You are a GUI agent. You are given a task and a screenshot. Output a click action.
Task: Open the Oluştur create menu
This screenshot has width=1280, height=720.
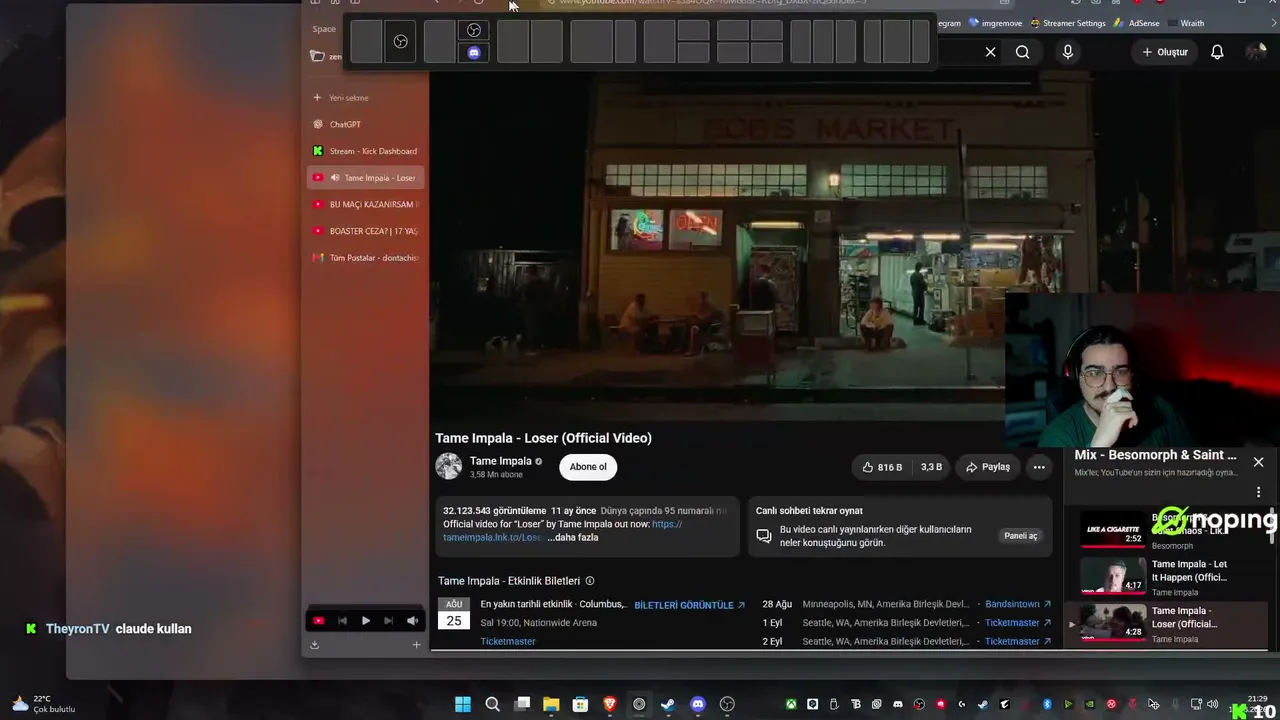click(x=1165, y=52)
